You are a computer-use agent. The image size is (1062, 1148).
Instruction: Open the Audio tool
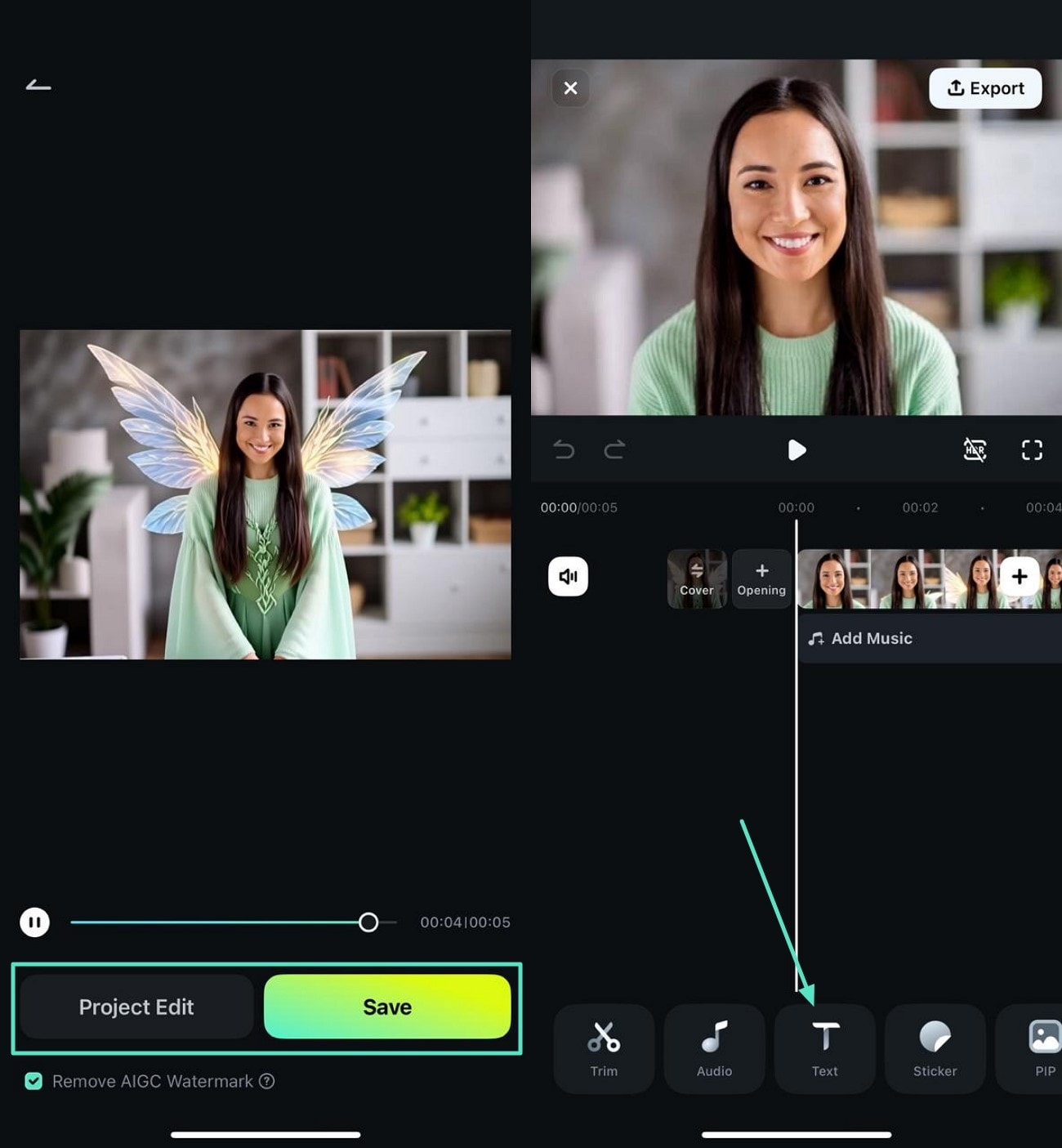click(714, 1048)
